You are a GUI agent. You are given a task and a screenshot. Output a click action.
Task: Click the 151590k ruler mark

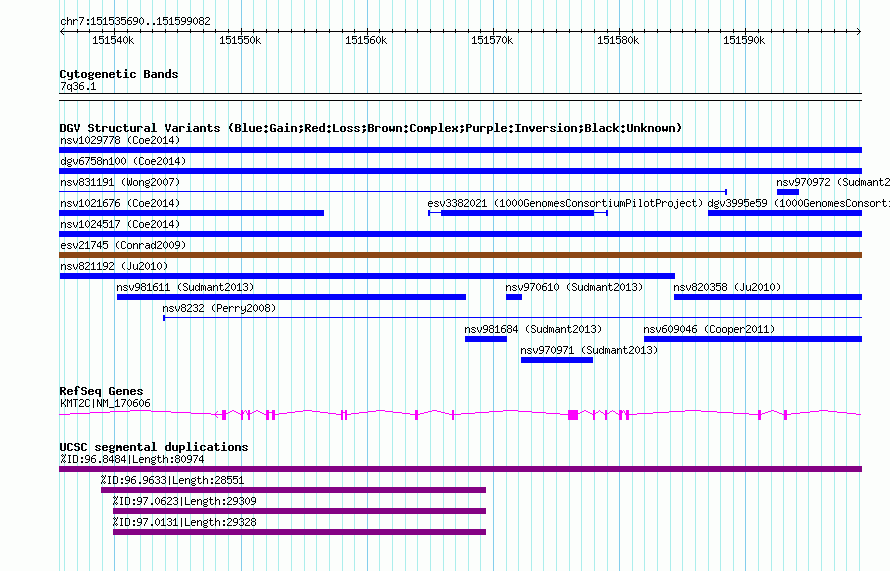point(744,40)
